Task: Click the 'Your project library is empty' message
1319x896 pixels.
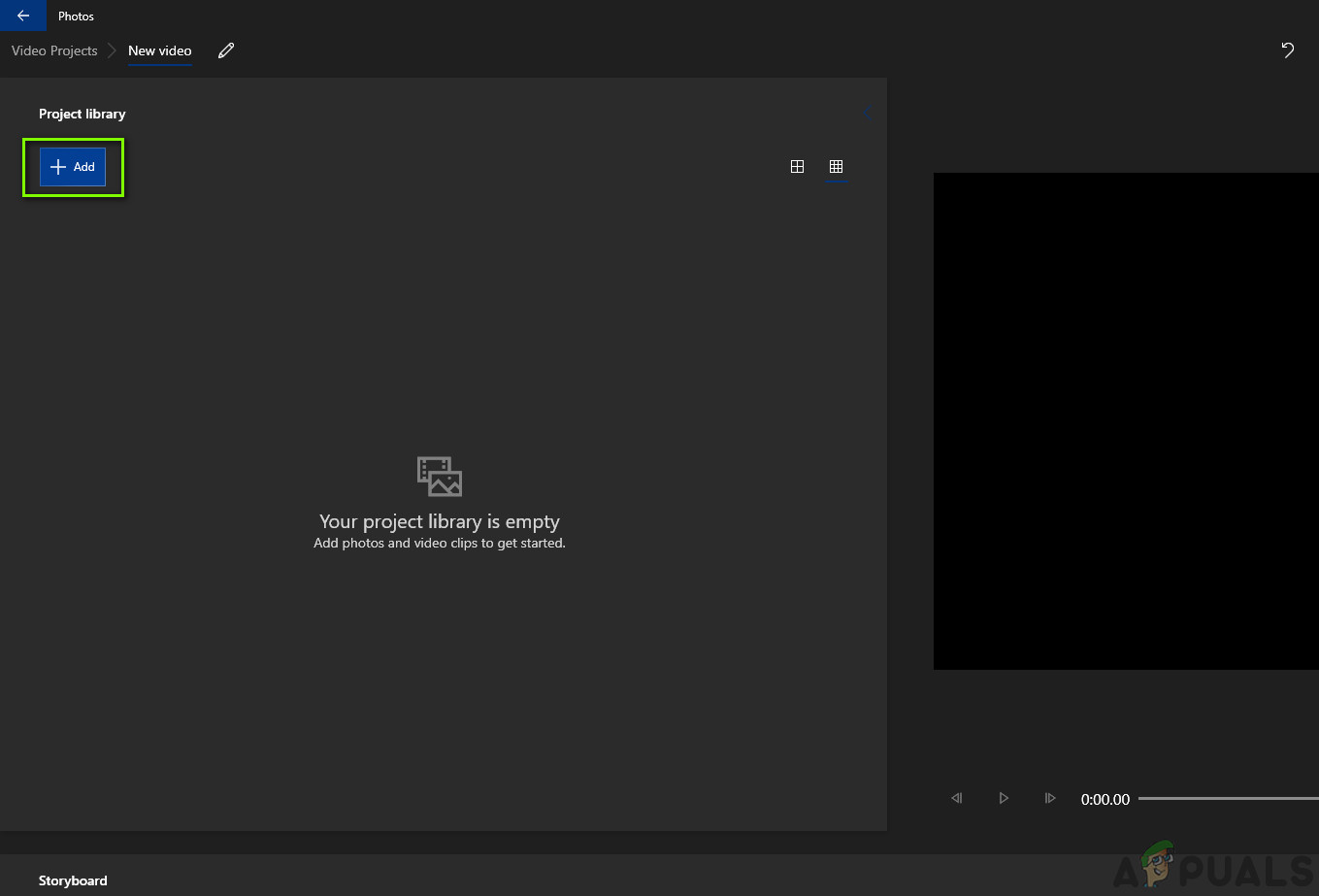Action: point(440,521)
